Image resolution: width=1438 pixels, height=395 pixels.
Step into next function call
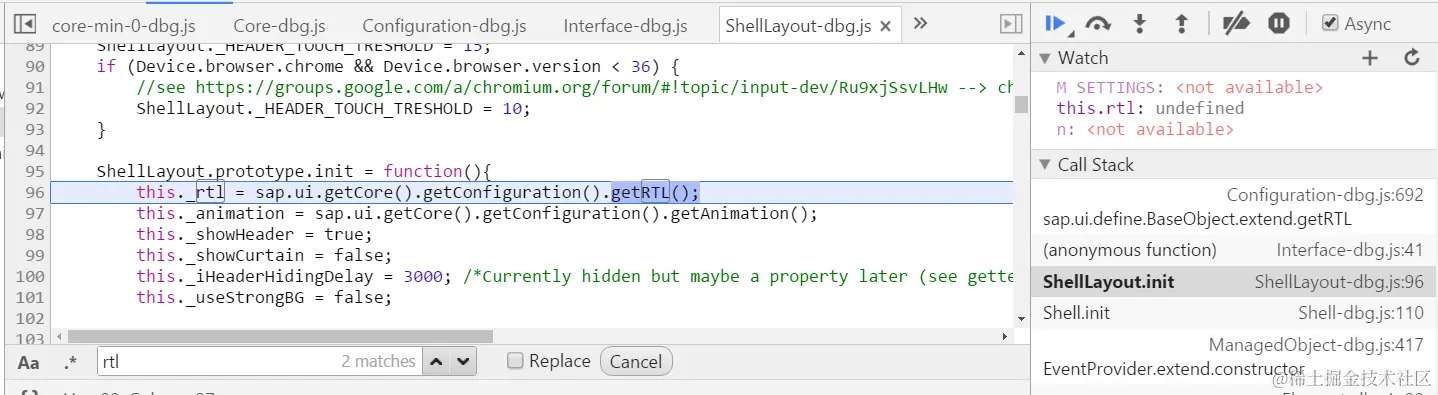(1140, 23)
